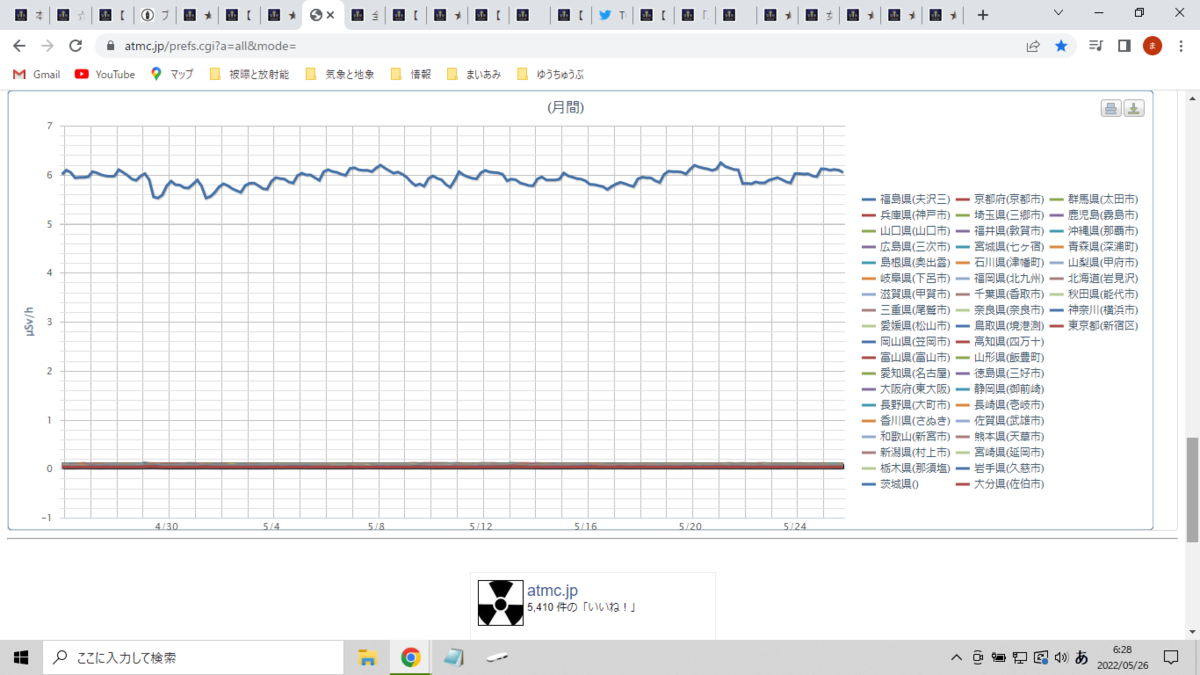Image resolution: width=1200 pixels, height=675 pixels.
Task: Toggle 兵庫県(神戸市) series in legend
Action: tap(905, 215)
